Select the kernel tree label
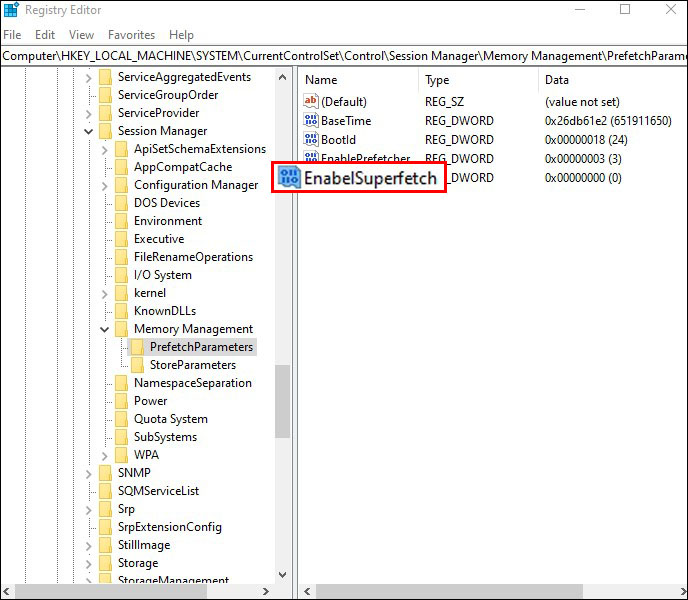Screen dimensions: 688x600 [x=150, y=293]
